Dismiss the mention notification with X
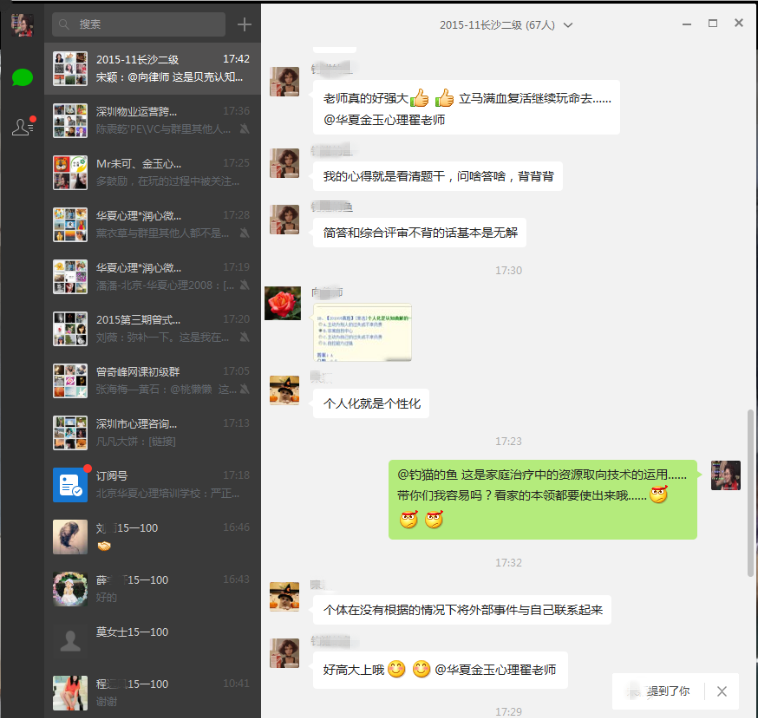 (x=722, y=691)
